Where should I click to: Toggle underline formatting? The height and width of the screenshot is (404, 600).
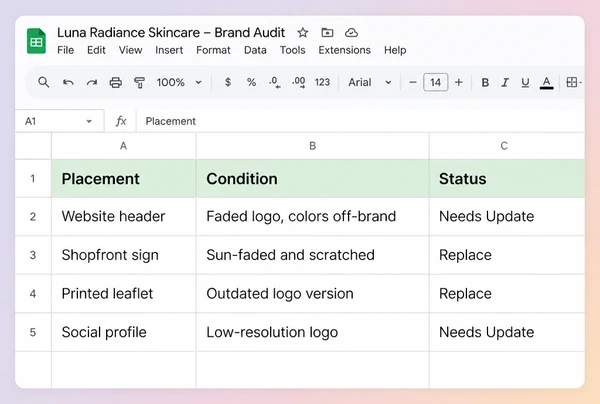pos(525,83)
